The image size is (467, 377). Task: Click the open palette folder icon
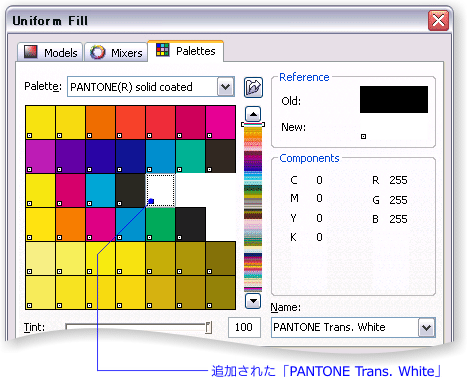pyautogui.click(x=253, y=87)
